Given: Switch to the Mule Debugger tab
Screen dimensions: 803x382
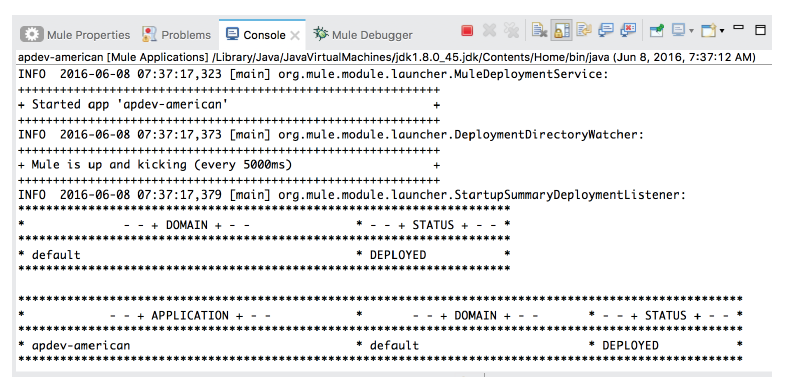Looking at the screenshot, I should 363,35.
